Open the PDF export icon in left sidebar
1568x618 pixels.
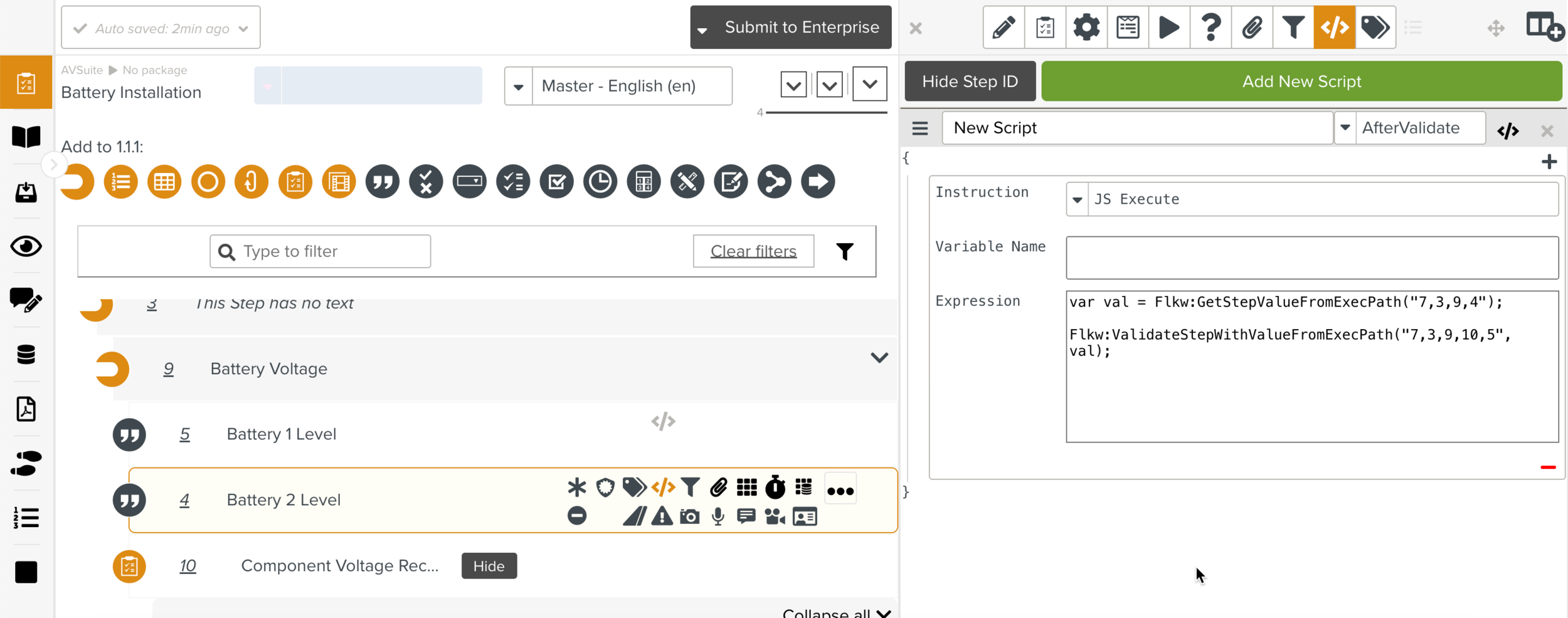coord(26,409)
